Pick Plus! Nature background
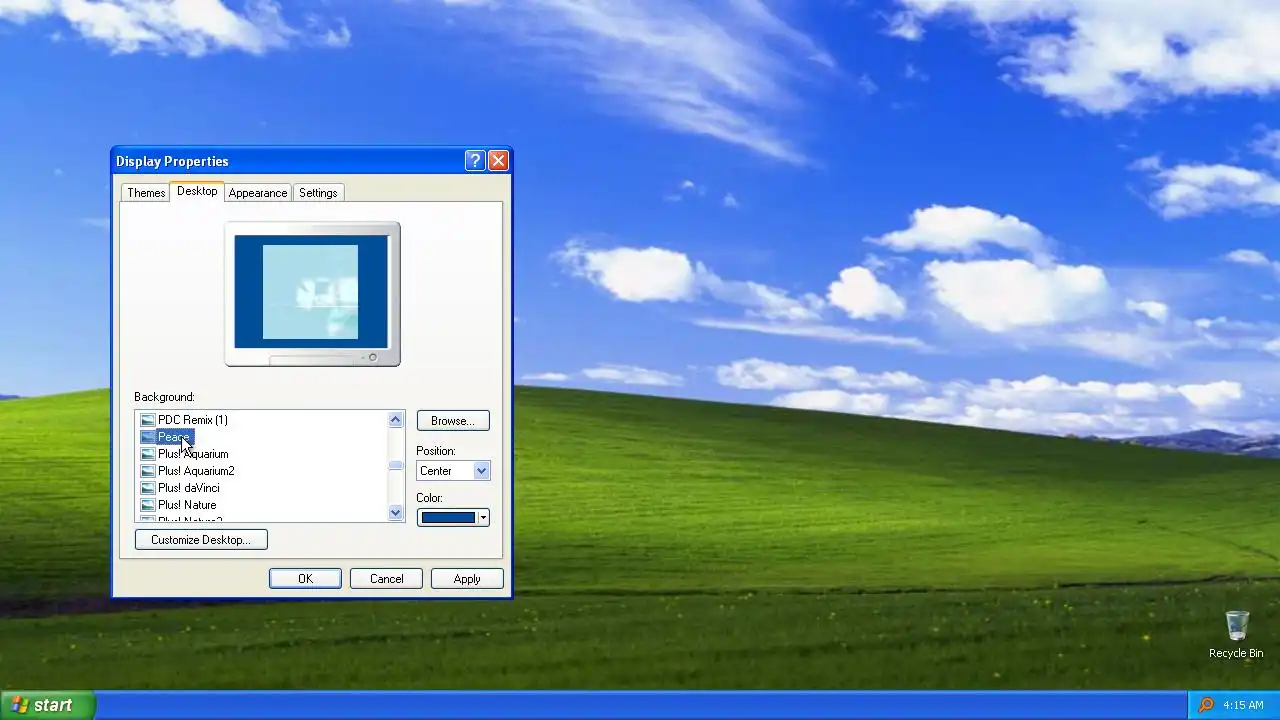The image size is (1280, 720). coord(187,505)
